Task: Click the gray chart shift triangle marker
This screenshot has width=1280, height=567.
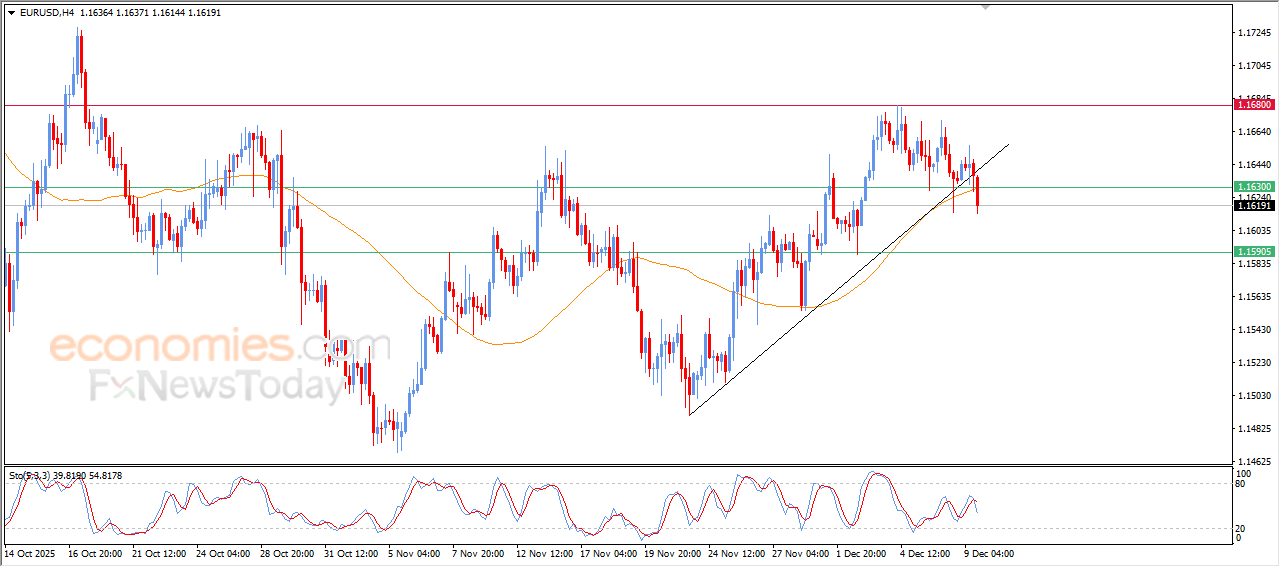Action: pyautogui.click(x=987, y=8)
